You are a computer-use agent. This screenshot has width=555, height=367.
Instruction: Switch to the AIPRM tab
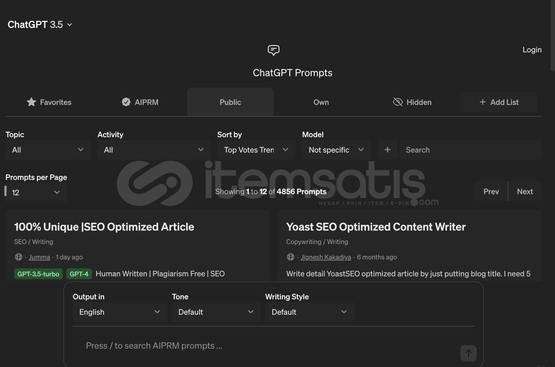[x=140, y=102]
